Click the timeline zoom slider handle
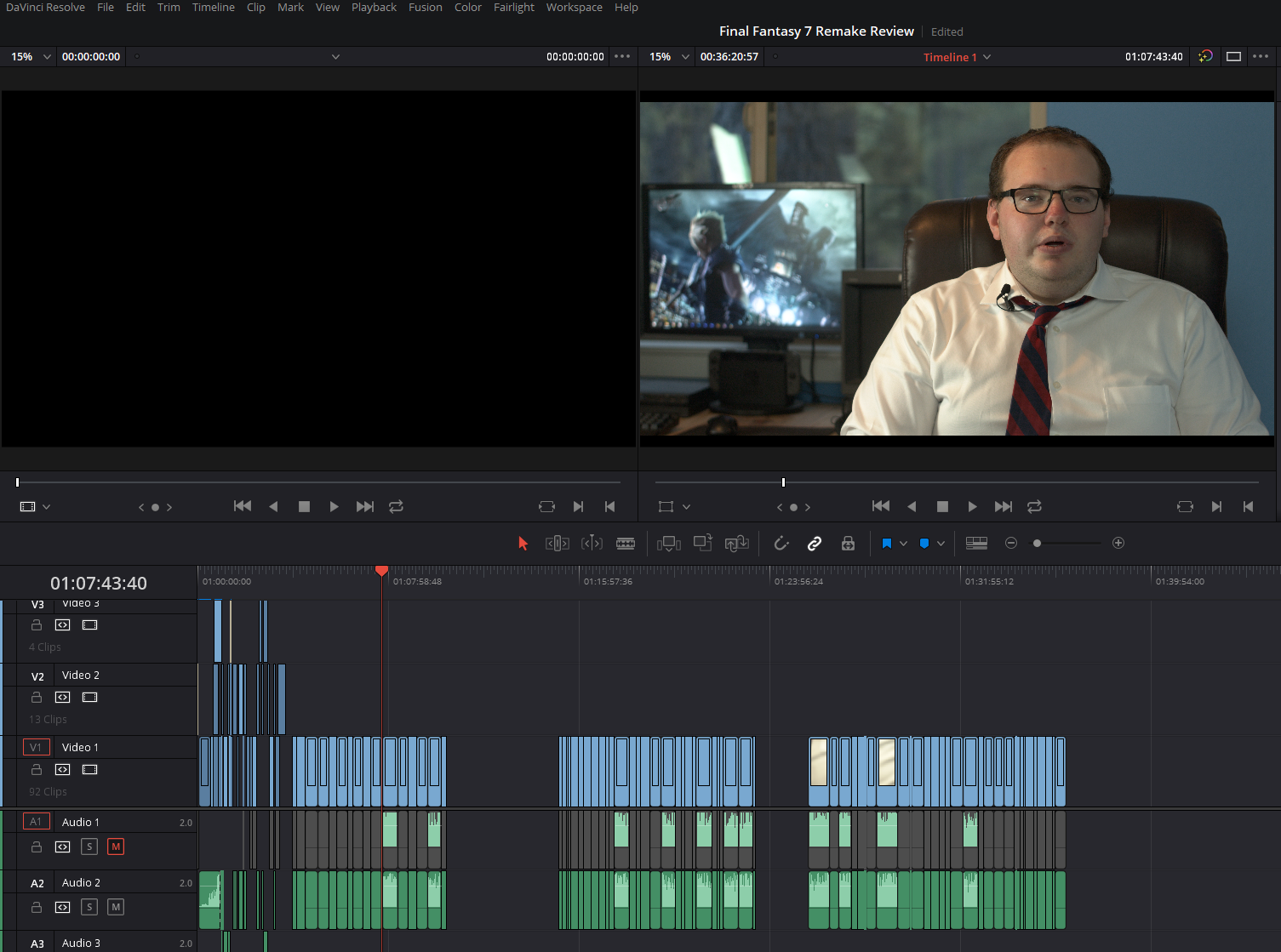This screenshot has width=1281, height=952. (x=1037, y=543)
